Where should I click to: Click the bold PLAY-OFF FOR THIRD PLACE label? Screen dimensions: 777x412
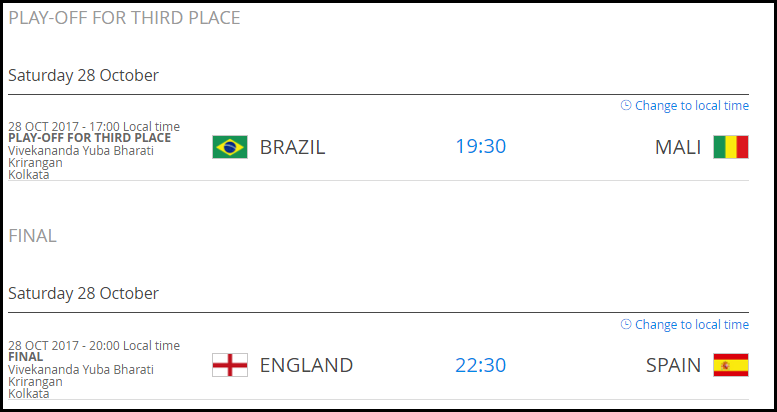90,137
